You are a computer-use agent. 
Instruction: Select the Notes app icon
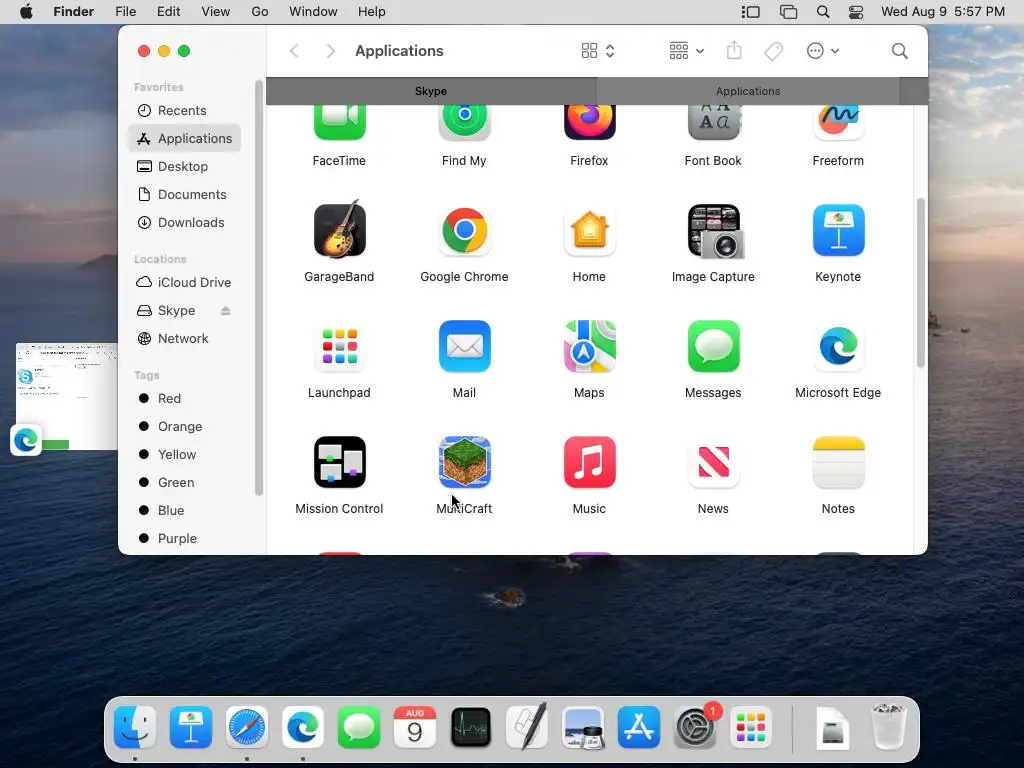[x=839, y=462]
